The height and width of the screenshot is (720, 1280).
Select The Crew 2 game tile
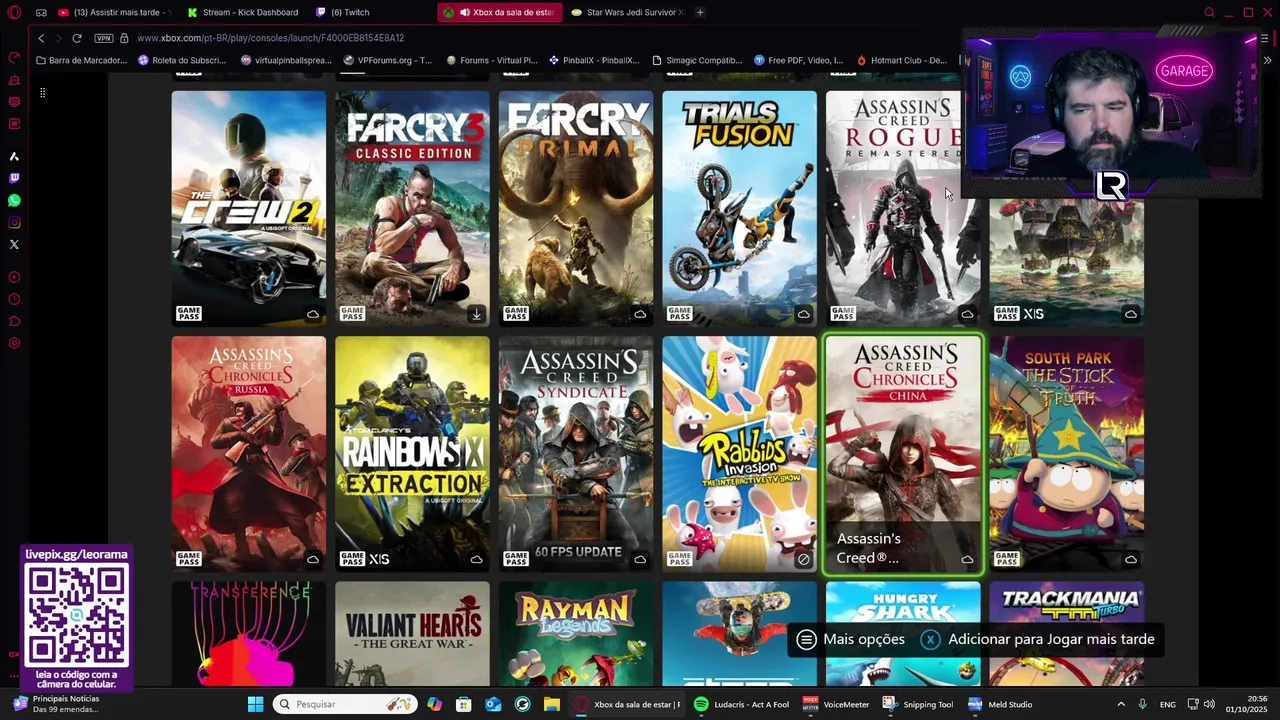[248, 208]
